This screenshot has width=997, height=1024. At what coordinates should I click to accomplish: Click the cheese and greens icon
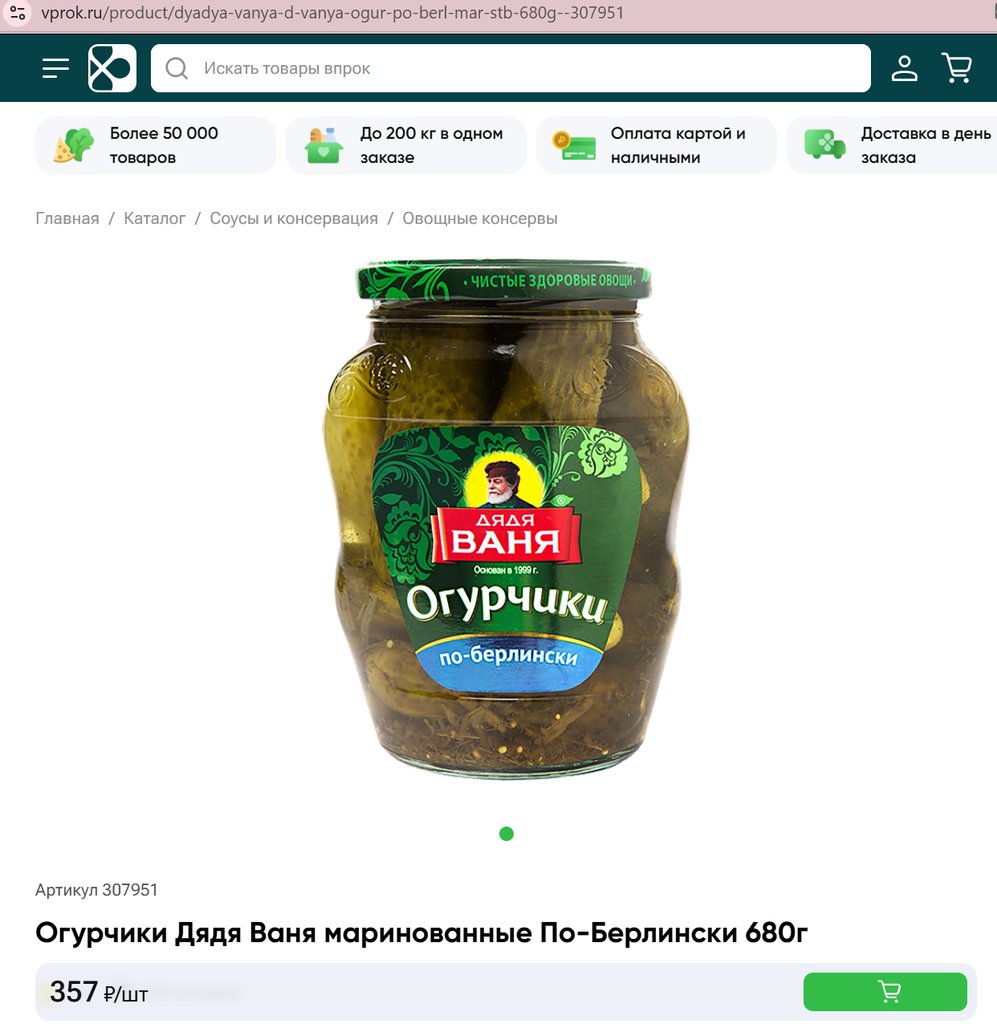73,145
